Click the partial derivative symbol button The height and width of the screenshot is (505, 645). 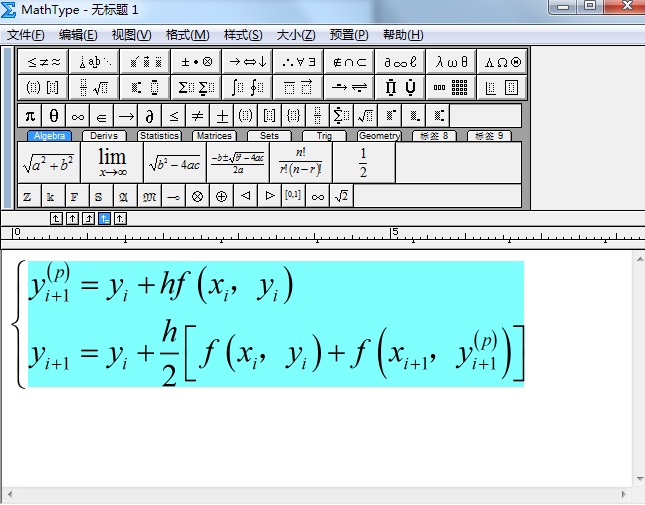(150, 115)
